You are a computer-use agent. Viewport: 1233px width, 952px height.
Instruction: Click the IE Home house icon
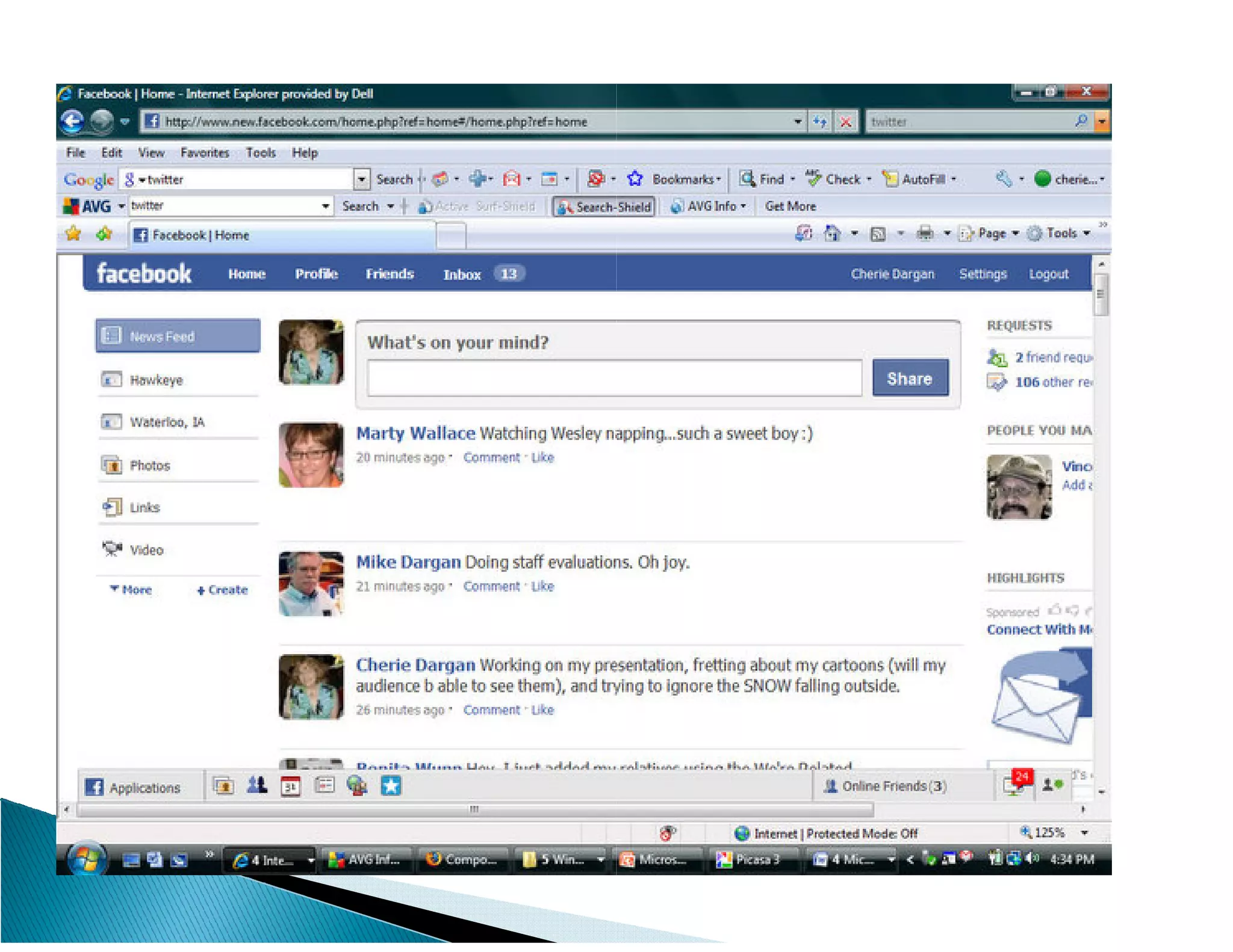pyautogui.click(x=832, y=233)
